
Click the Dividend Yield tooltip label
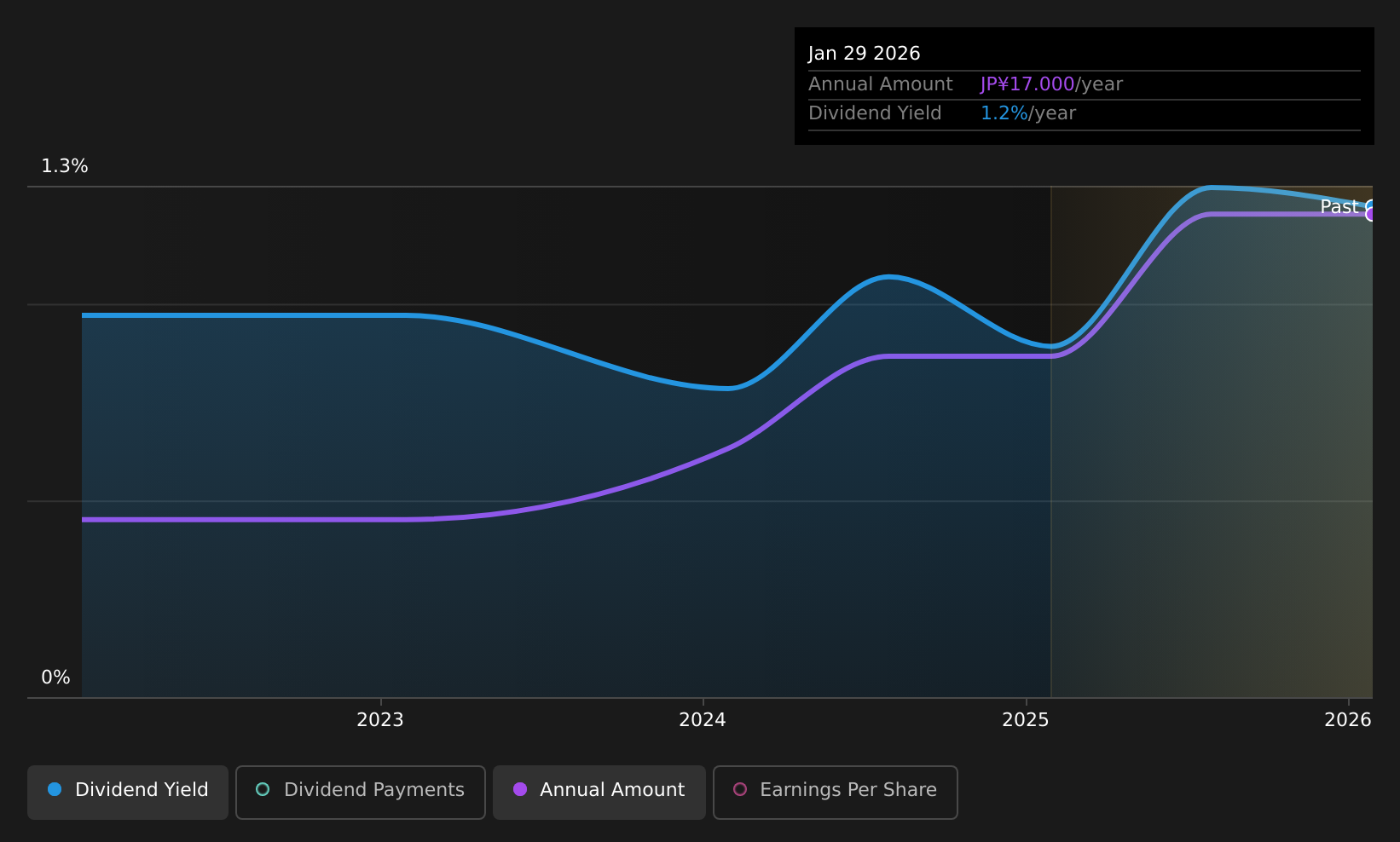tap(875, 113)
